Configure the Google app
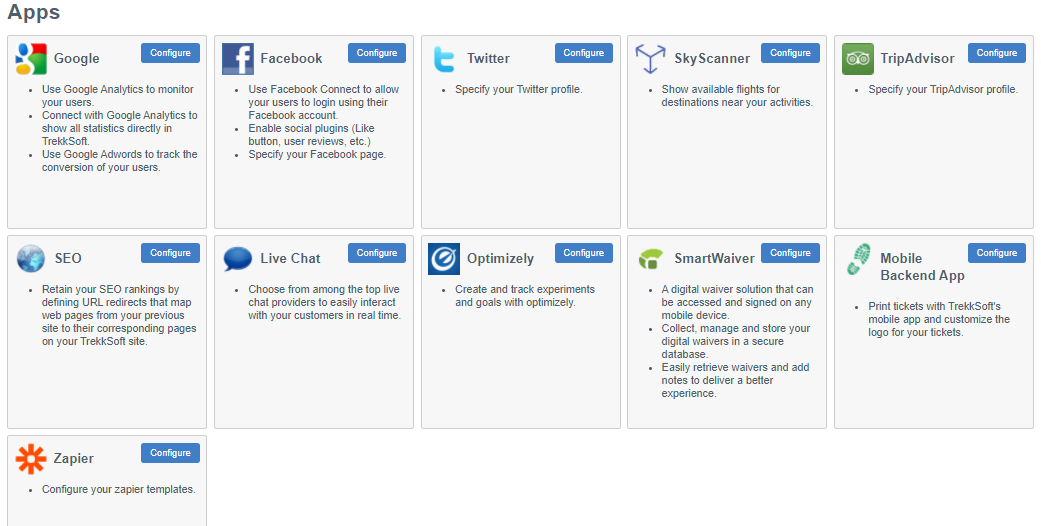 tap(170, 53)
